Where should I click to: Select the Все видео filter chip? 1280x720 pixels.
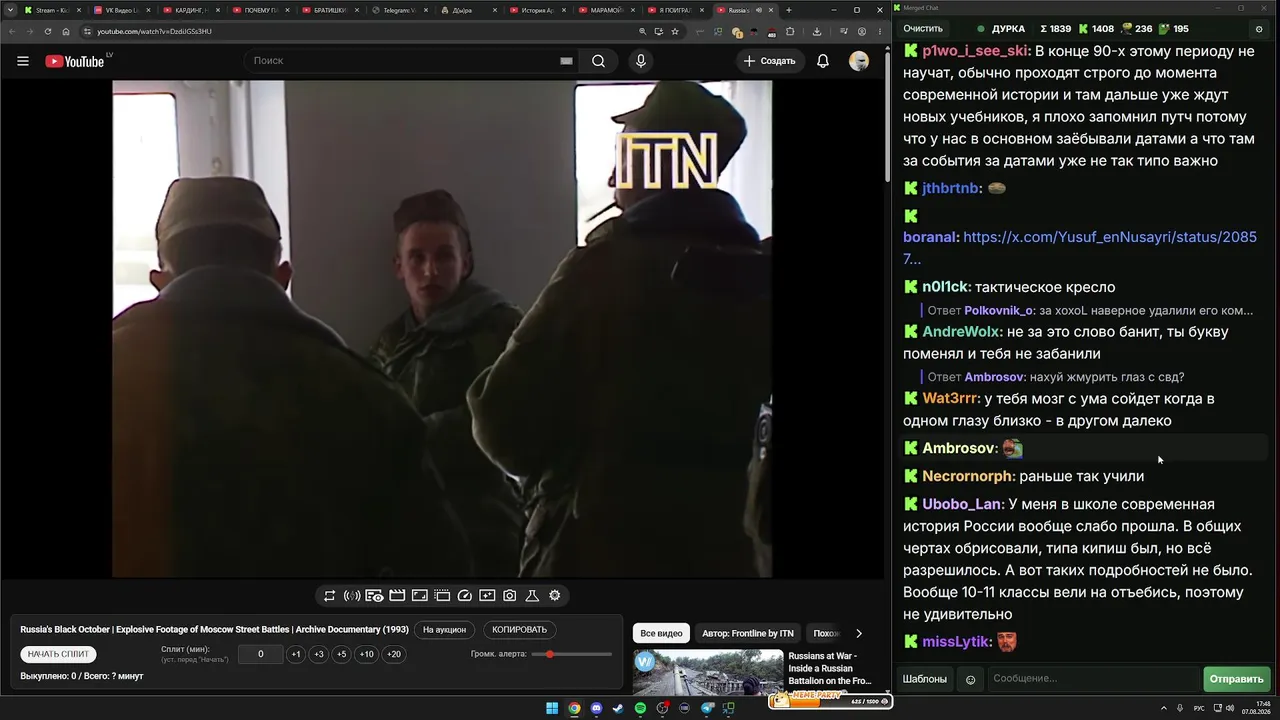(662, 633)
